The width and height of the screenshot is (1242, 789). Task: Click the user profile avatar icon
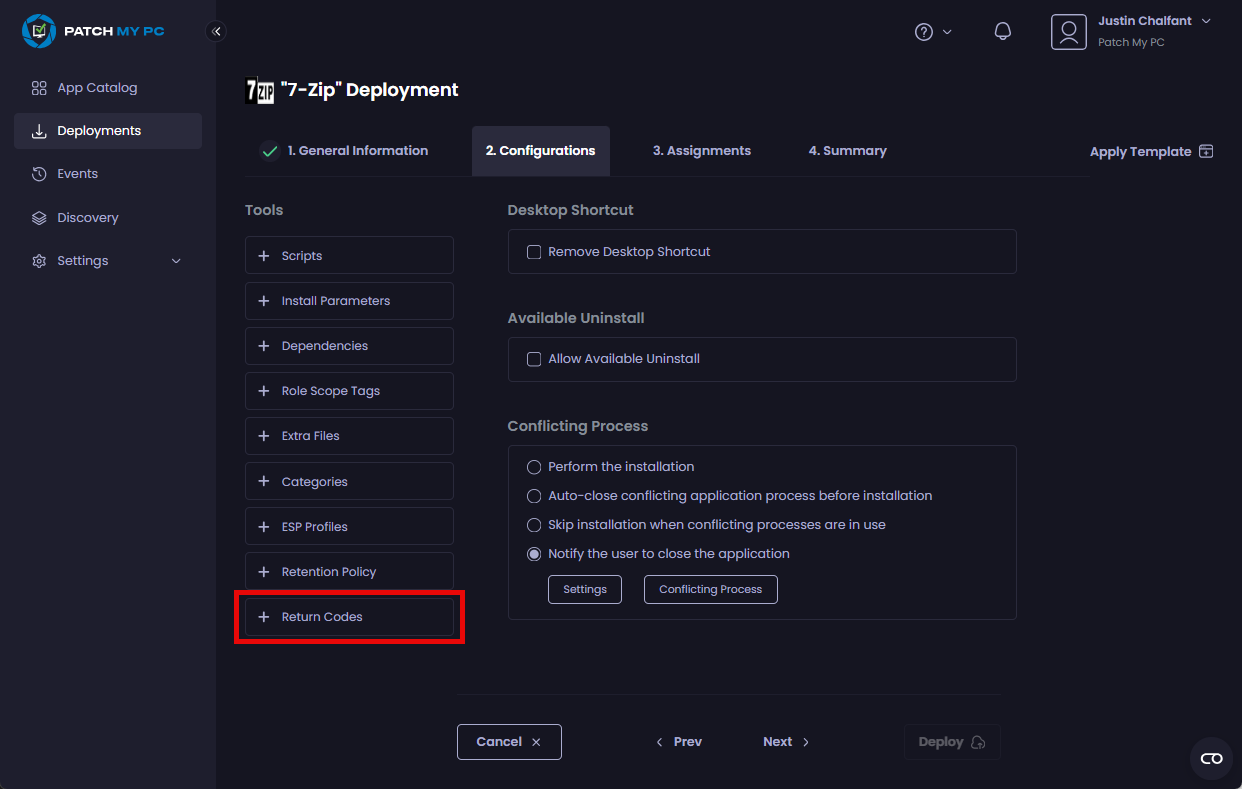[1068, 32]
